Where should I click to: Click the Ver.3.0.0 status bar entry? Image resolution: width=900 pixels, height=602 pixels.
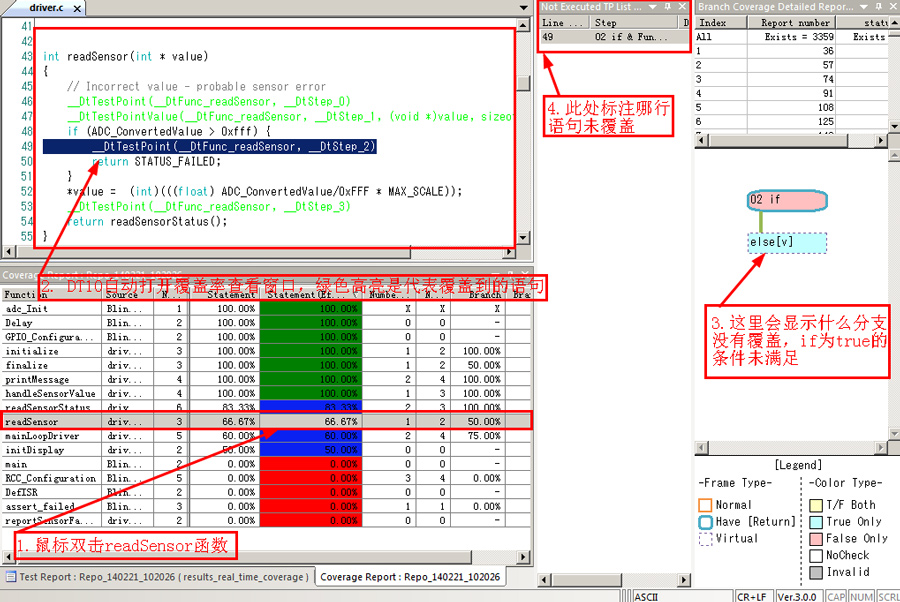point(797,596)
